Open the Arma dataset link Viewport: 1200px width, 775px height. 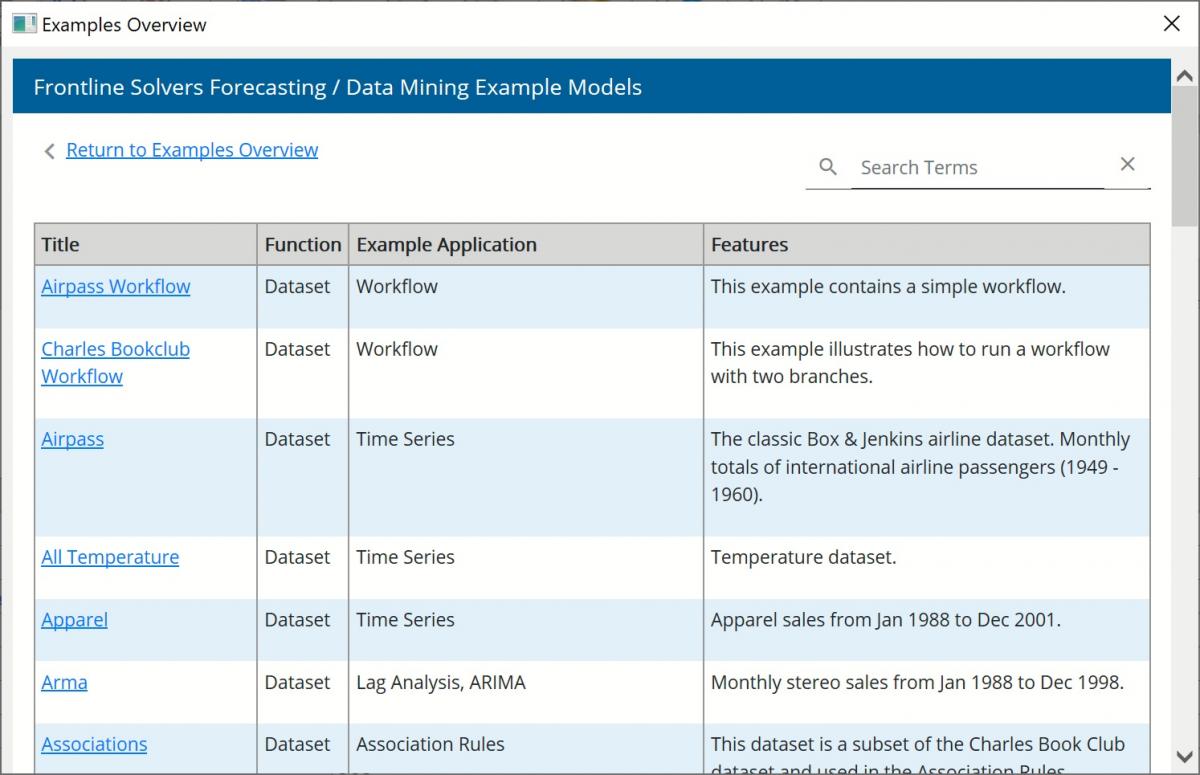coord(64,682)
